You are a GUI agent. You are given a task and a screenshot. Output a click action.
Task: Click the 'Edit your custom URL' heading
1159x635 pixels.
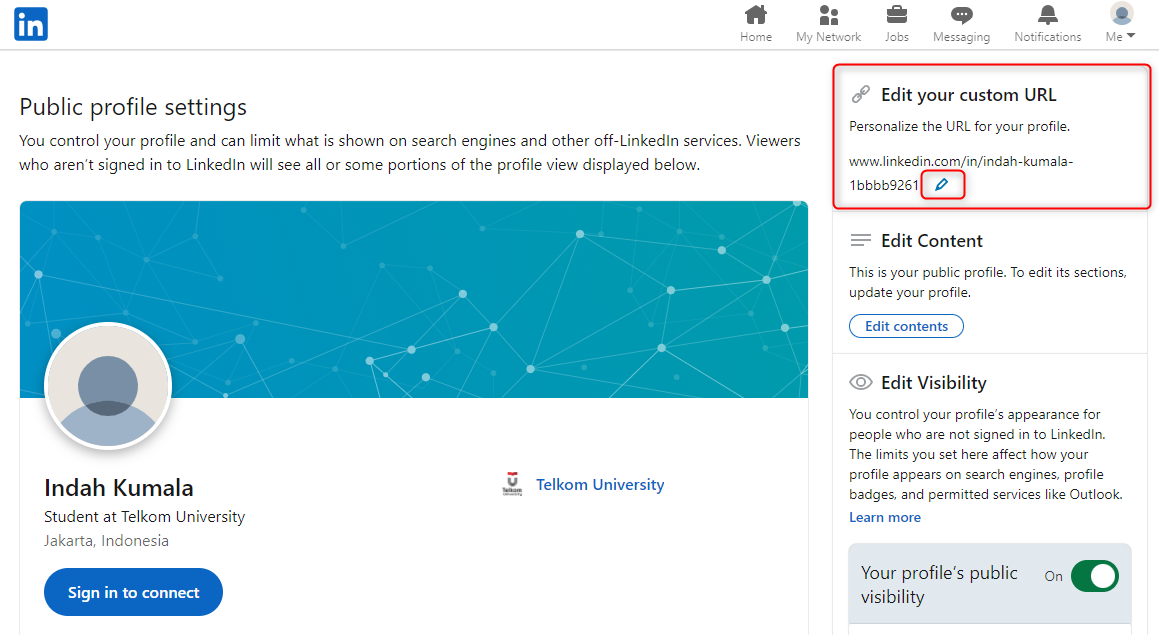(x=968, y=95)
